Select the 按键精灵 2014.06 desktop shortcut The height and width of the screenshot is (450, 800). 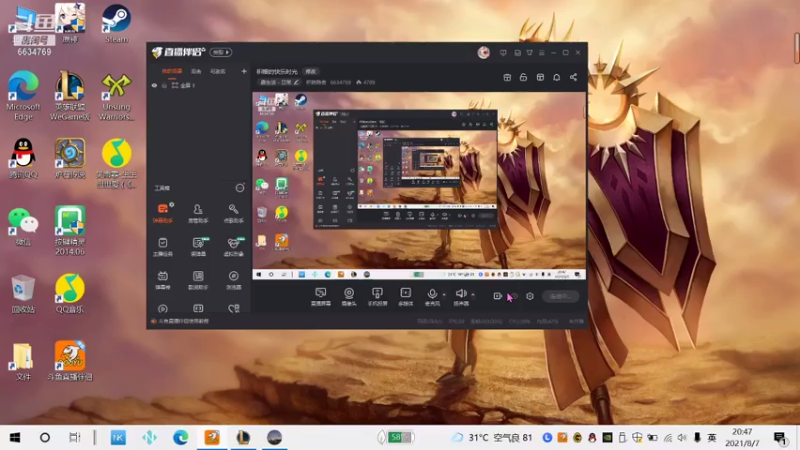[70, 231]
